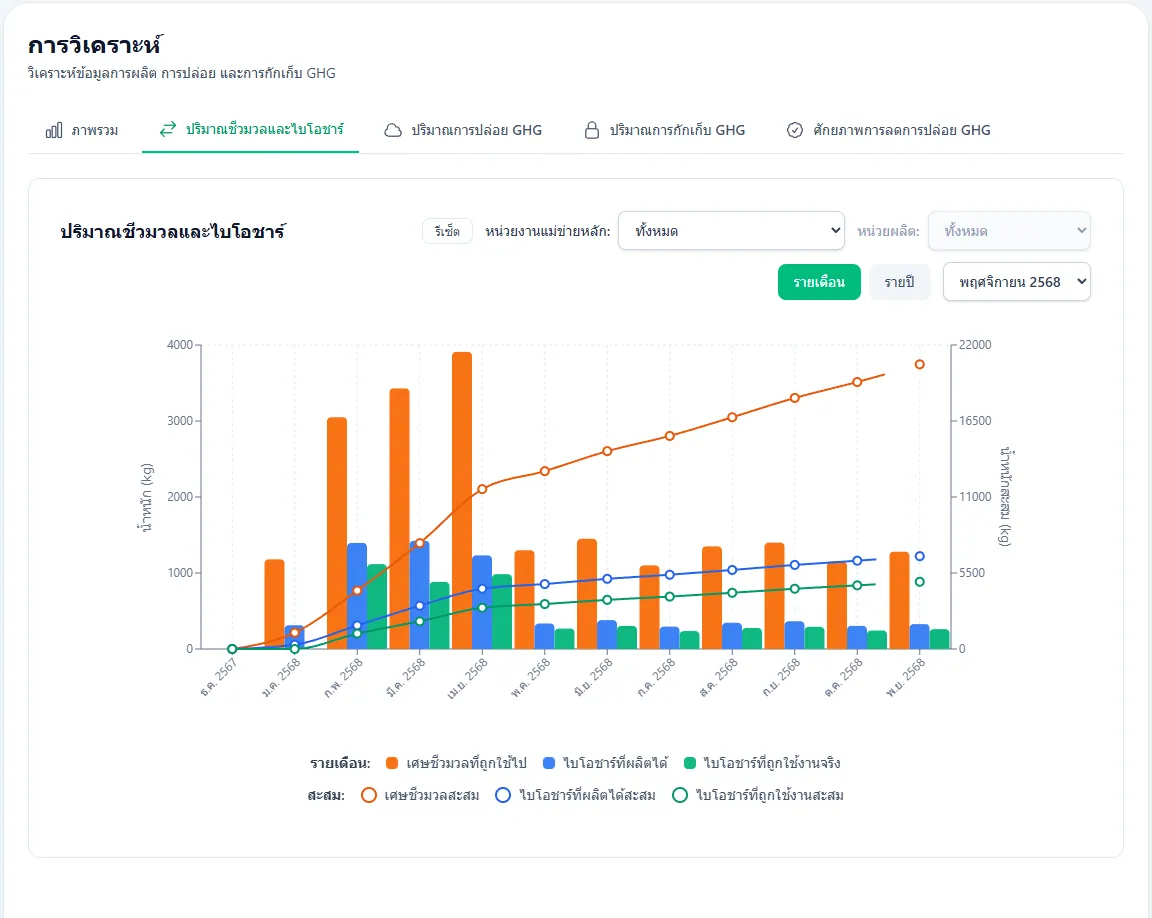The width and height of the screenshot is (1152, 918).
Task: Click the blue cumulative point at พ.ย. 2568
Action: tap(919, 556)
